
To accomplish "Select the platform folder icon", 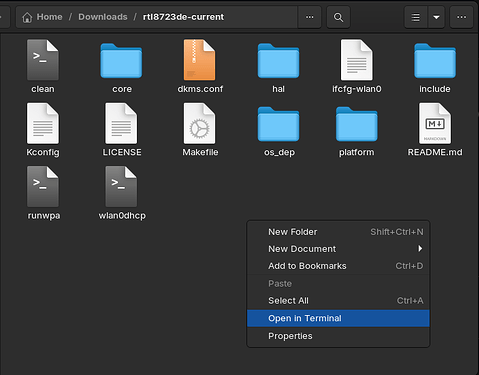I will 357,124.
